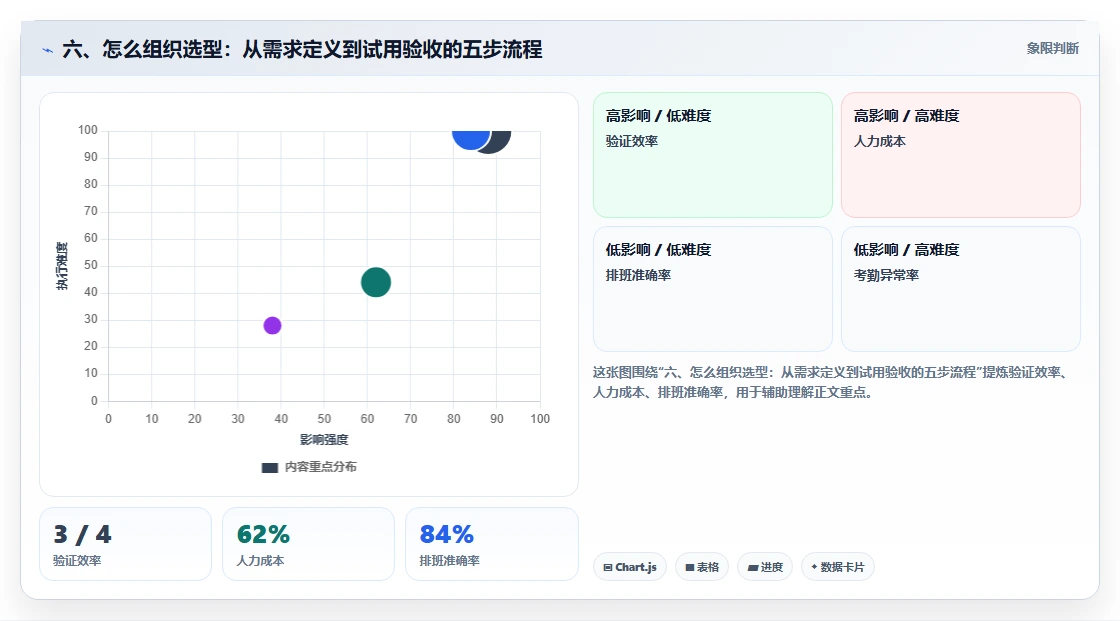Select the 高影响 / 低难度 quadrant card
Viewport: 1120px width, 621px height.
click(x=713, y=154)
